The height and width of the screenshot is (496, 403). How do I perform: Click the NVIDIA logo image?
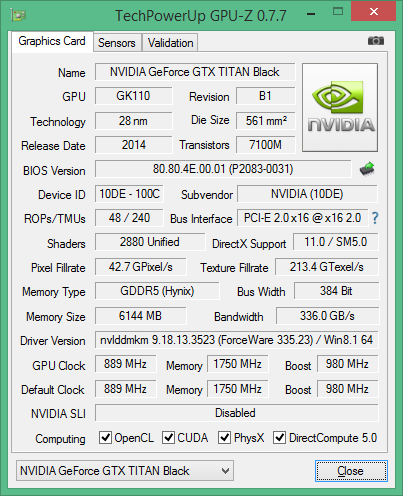click(340, 107)
